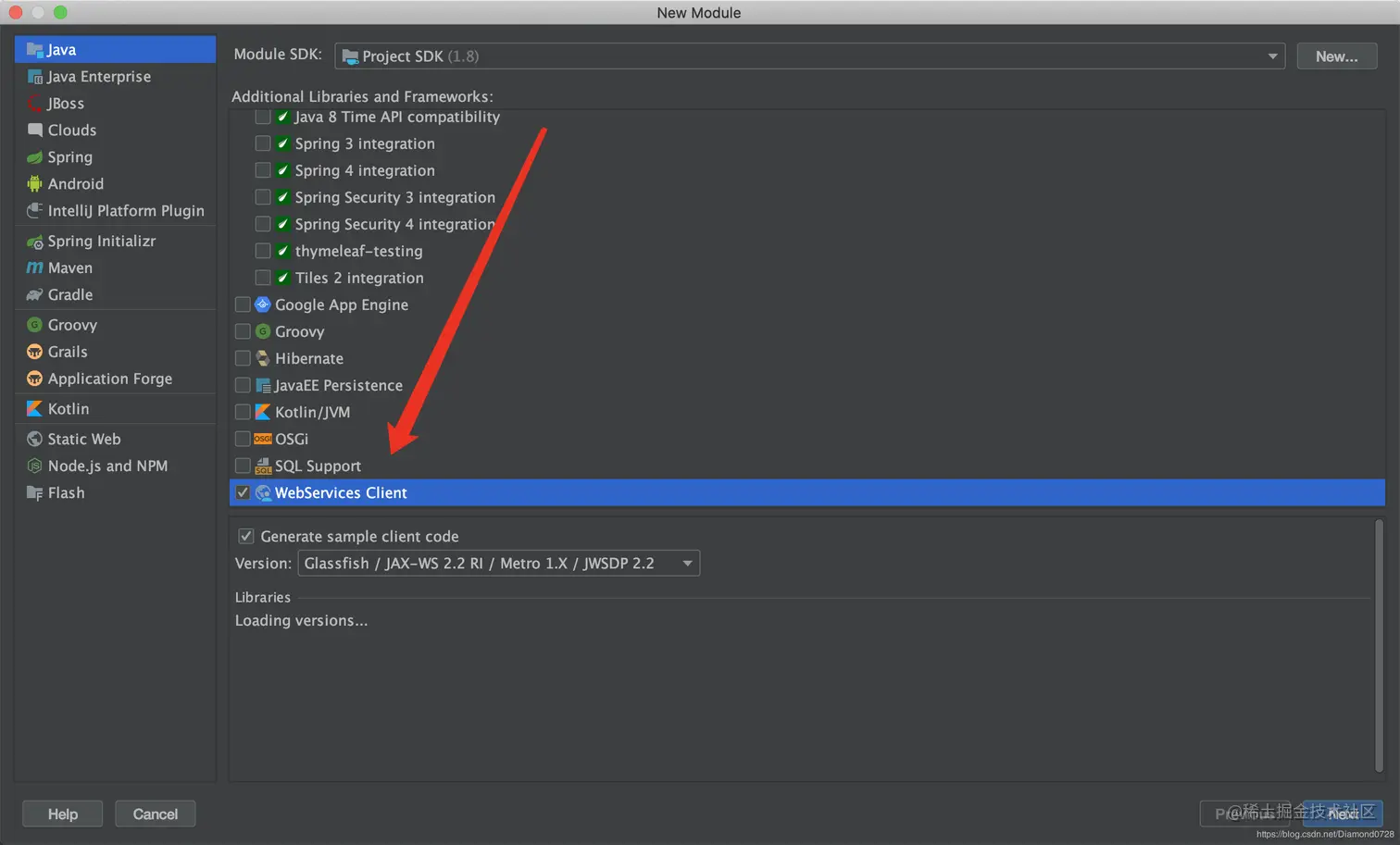Screen dimensions: 1400x845
Task: Pick the Clouds icon in sidebar
Action: click(35, 130)
